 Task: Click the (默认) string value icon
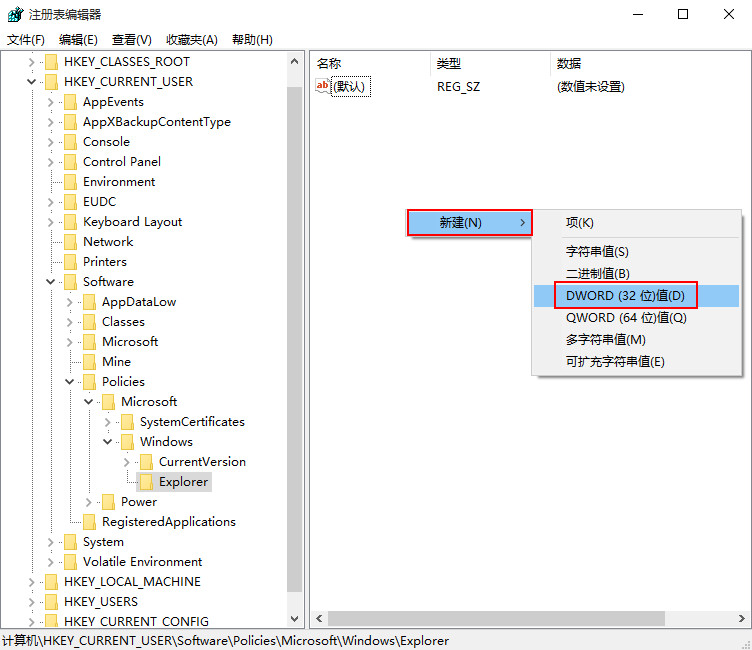coord(323,87)
